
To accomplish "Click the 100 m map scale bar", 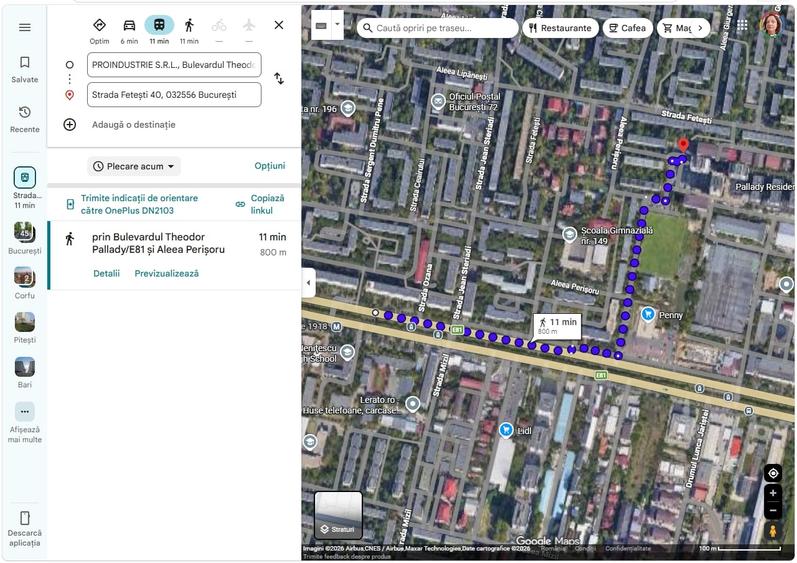I will click(x=740, y=548).
